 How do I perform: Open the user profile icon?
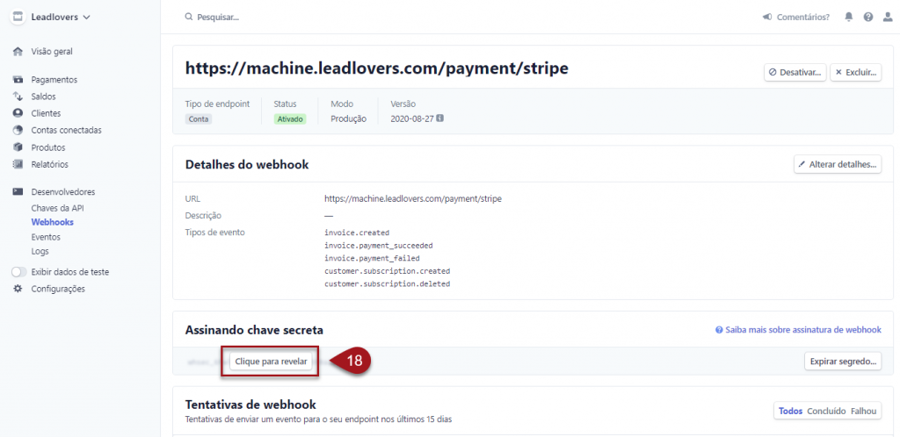tap(887, 17)
